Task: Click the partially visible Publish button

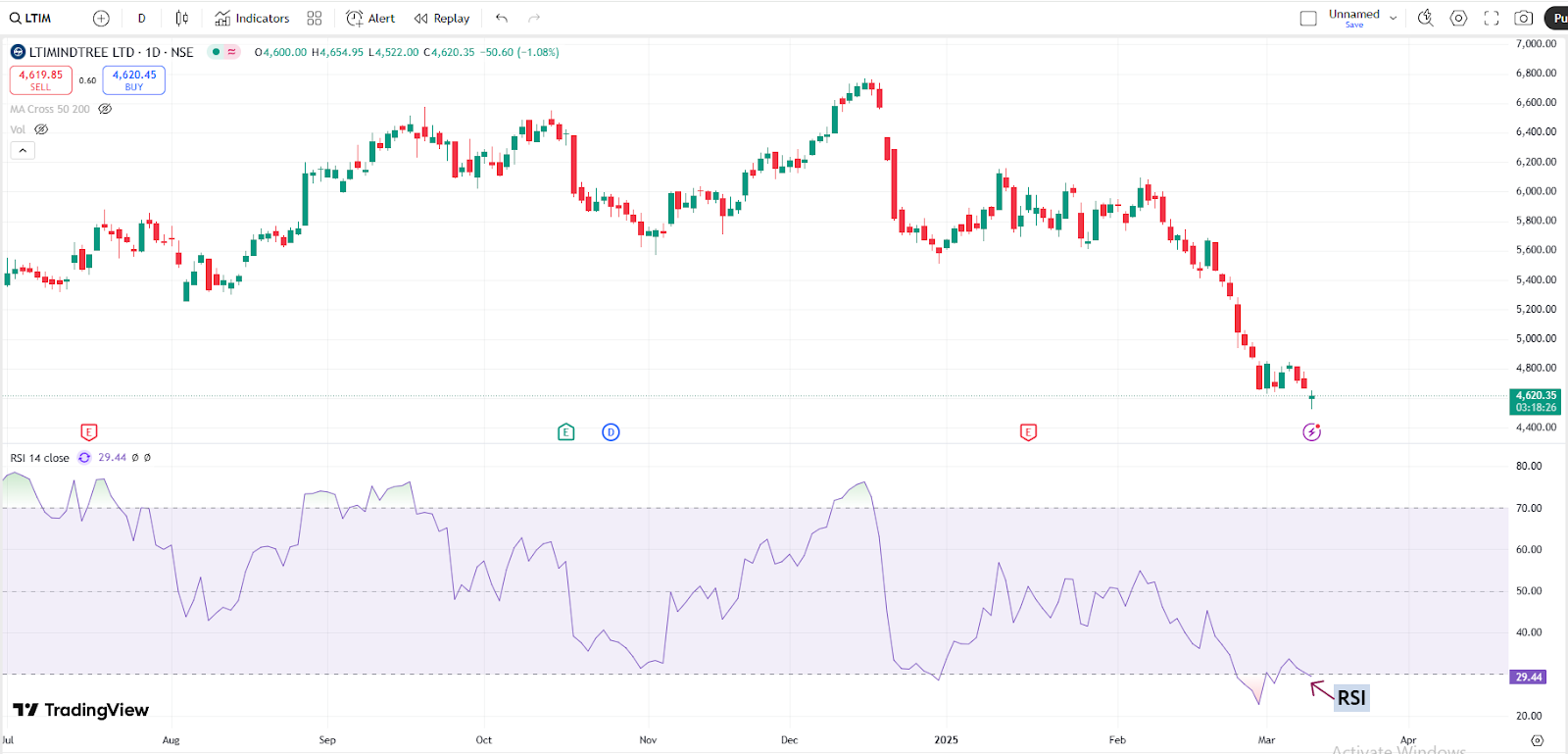Action: 1556,18
